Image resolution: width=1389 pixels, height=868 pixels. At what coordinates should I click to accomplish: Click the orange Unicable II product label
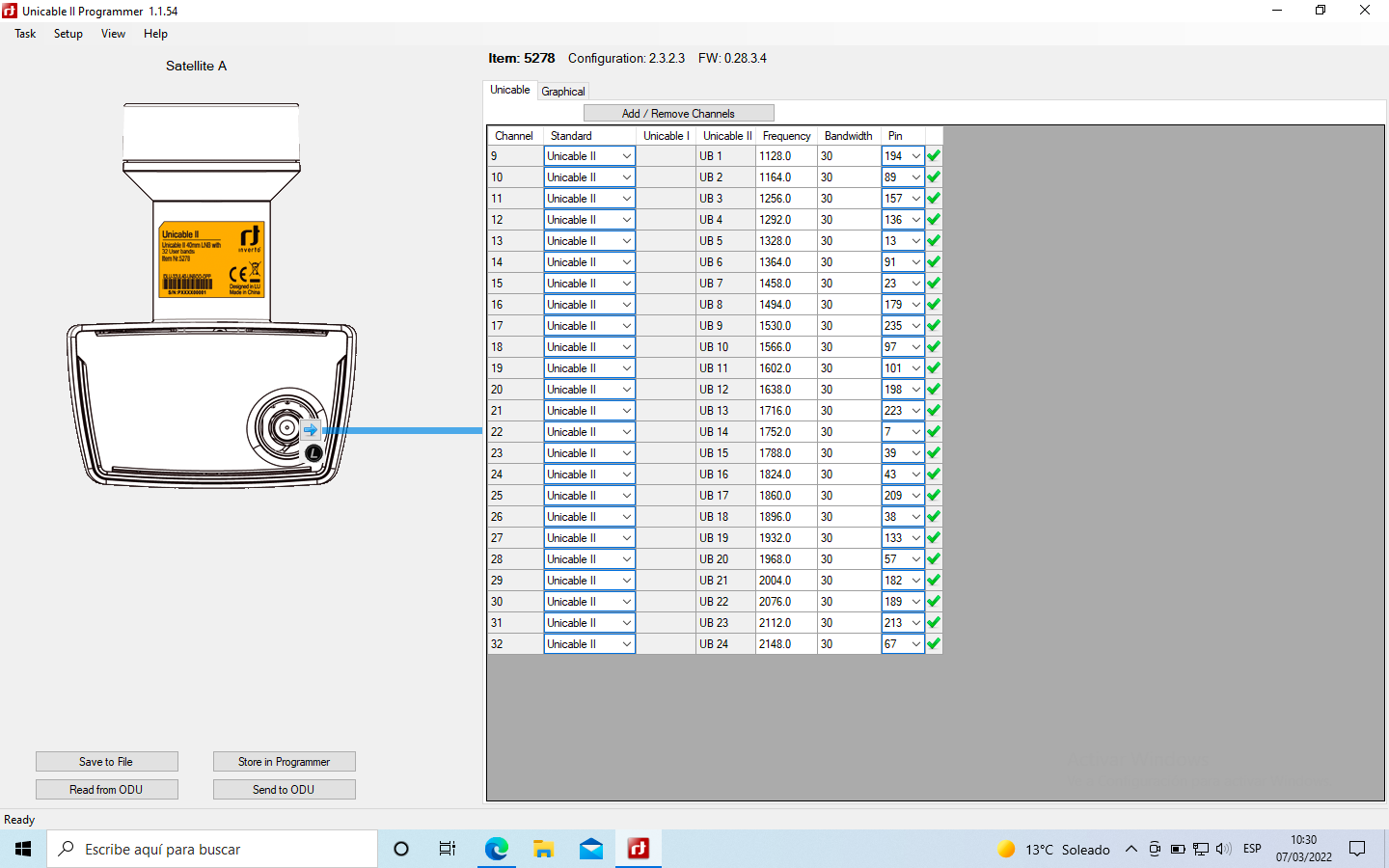click(211, 259)
